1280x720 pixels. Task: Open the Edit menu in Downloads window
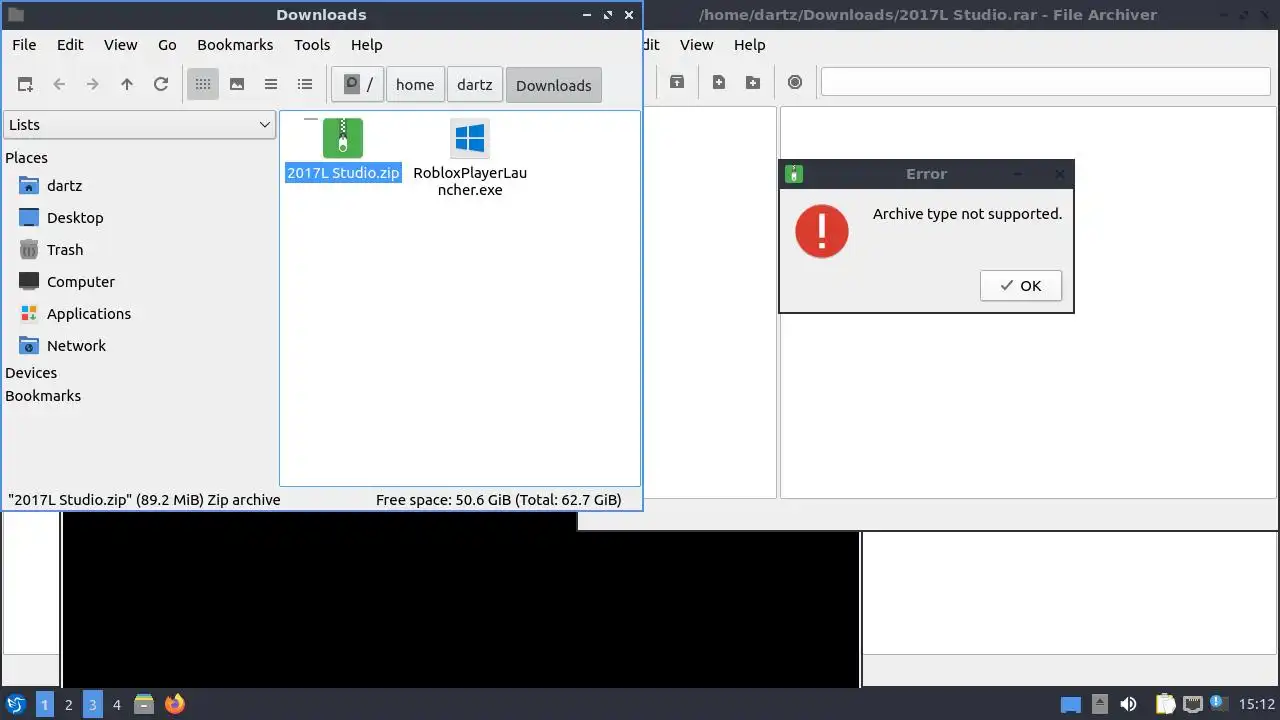click(70, 45)
